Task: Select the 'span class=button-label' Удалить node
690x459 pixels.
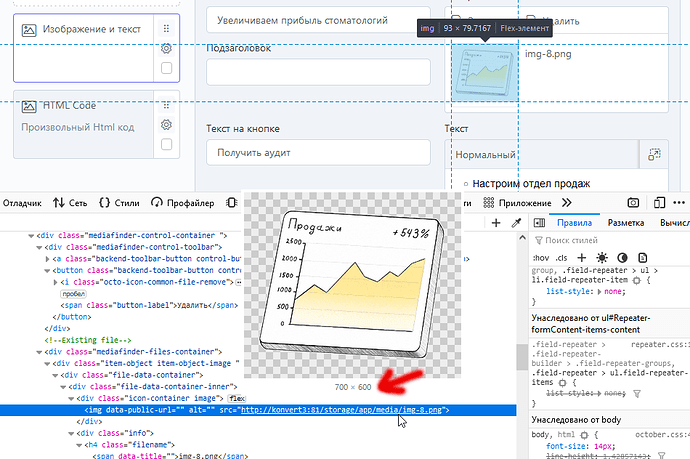Action: coord(150,305)
